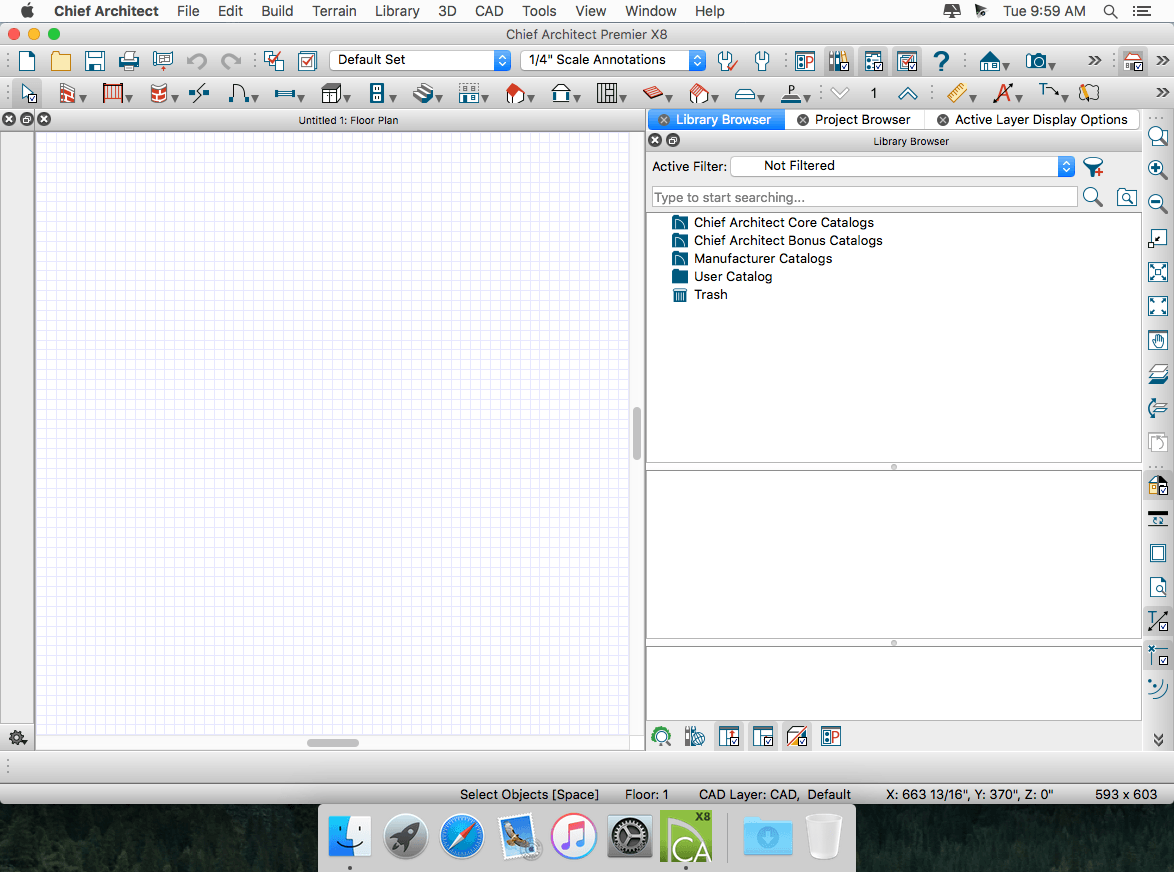Expand the side toolbar double-down chevron
This screenshot has width=1174, height=872.
pos(1158,740)
